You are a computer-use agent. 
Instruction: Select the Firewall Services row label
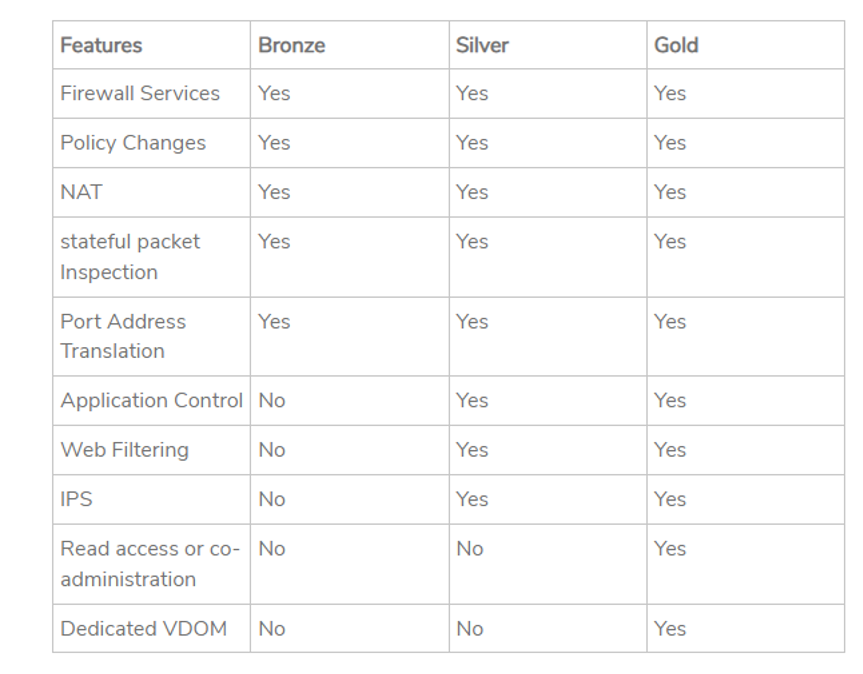click(x=140, y=93)
